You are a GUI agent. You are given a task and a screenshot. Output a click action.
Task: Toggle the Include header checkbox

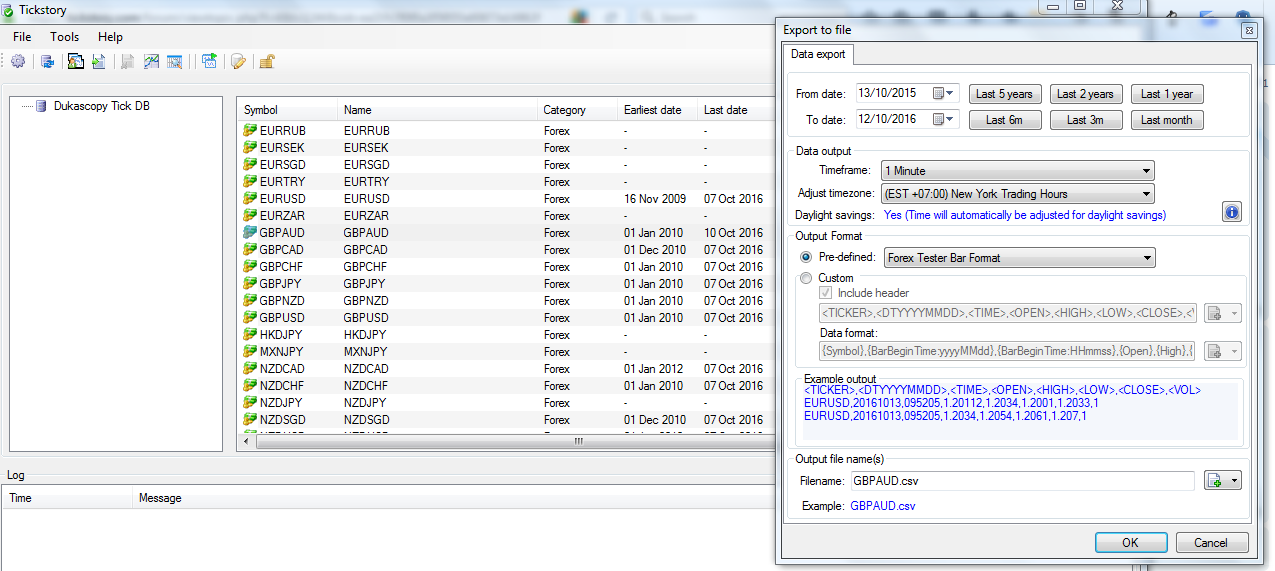[826, 293]
